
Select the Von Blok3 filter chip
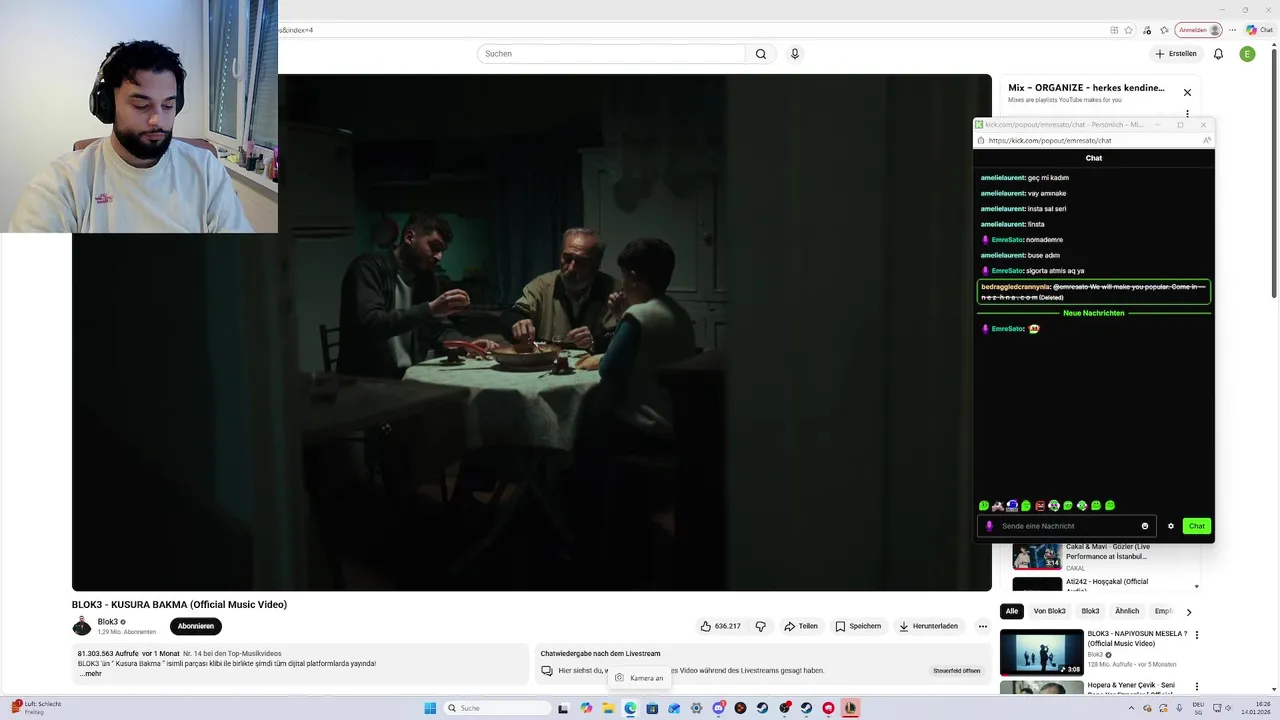pyautogui.click(x=1049, y=611)
